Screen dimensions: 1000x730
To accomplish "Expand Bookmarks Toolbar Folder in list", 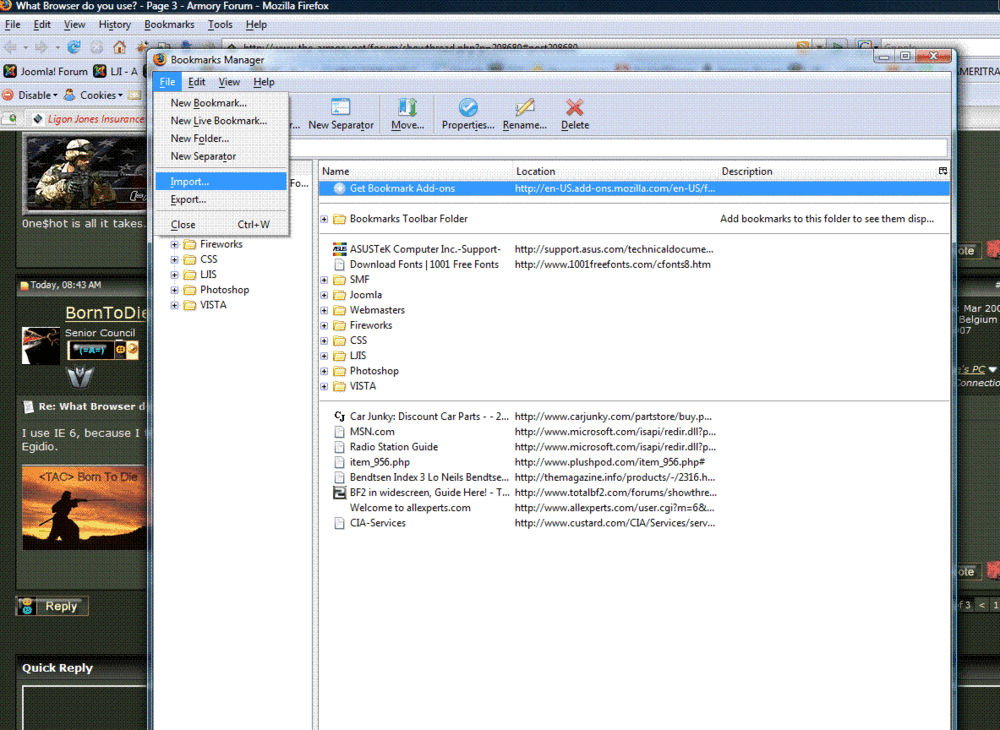I will coord(324,219).
